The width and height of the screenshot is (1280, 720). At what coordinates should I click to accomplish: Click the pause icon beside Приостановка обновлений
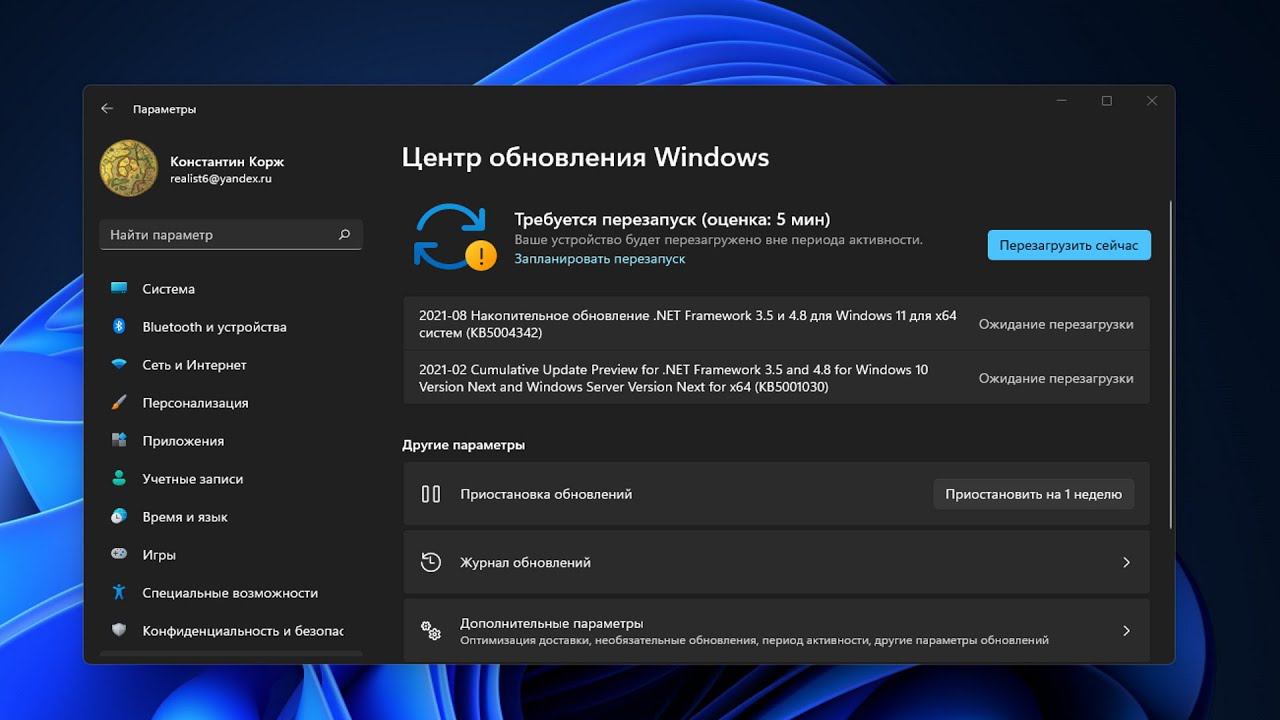click(x=431, y=494)
